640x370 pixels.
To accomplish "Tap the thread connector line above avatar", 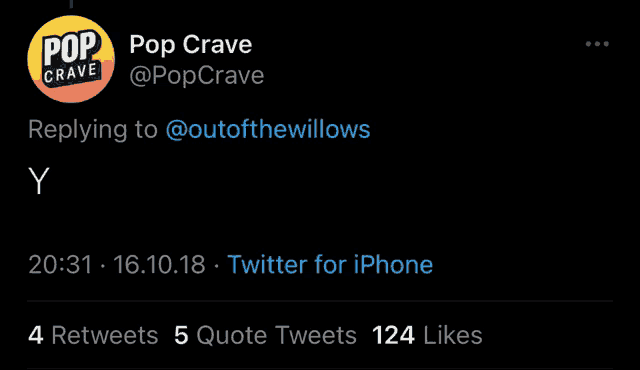I will [x=71, y=4].
